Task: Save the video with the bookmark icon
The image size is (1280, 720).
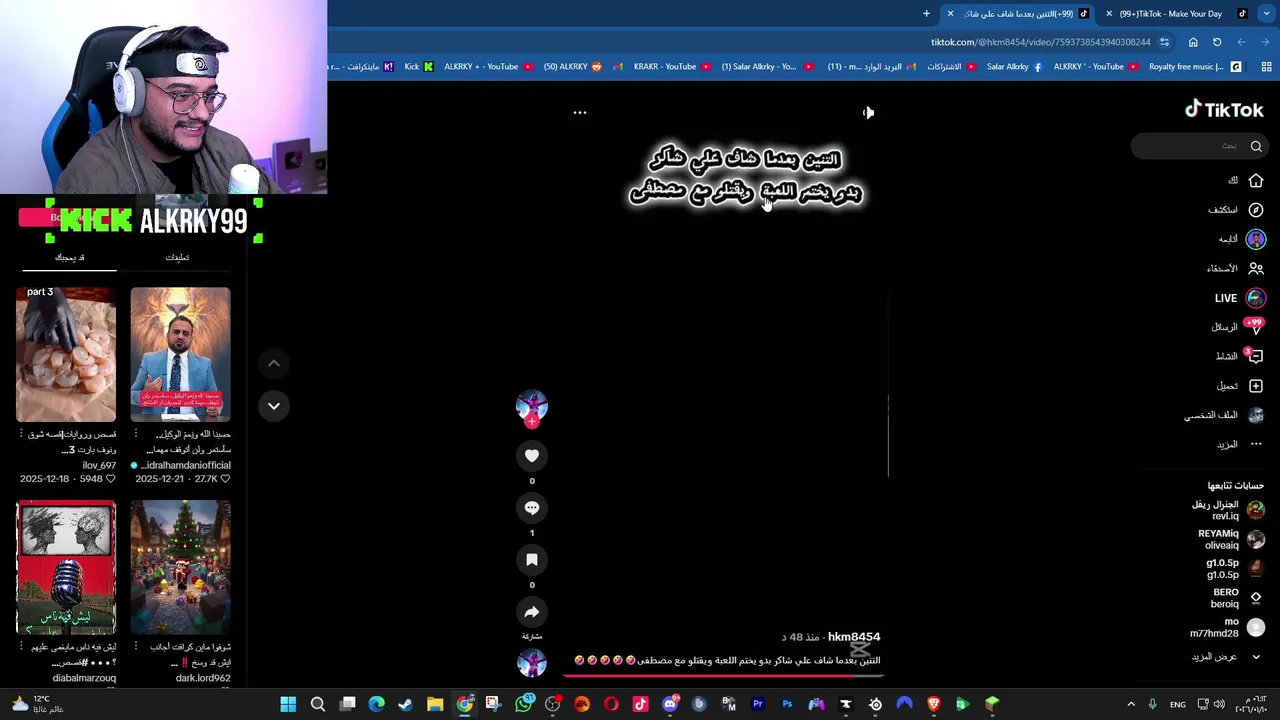Action: [532, 560]
